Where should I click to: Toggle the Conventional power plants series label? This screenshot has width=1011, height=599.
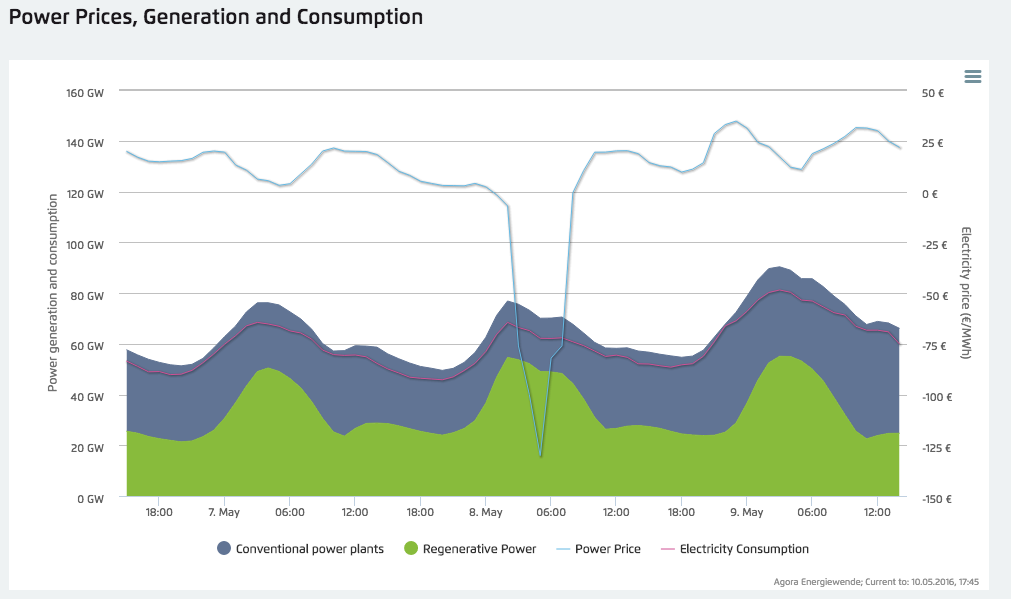click(x=309, y=549)
